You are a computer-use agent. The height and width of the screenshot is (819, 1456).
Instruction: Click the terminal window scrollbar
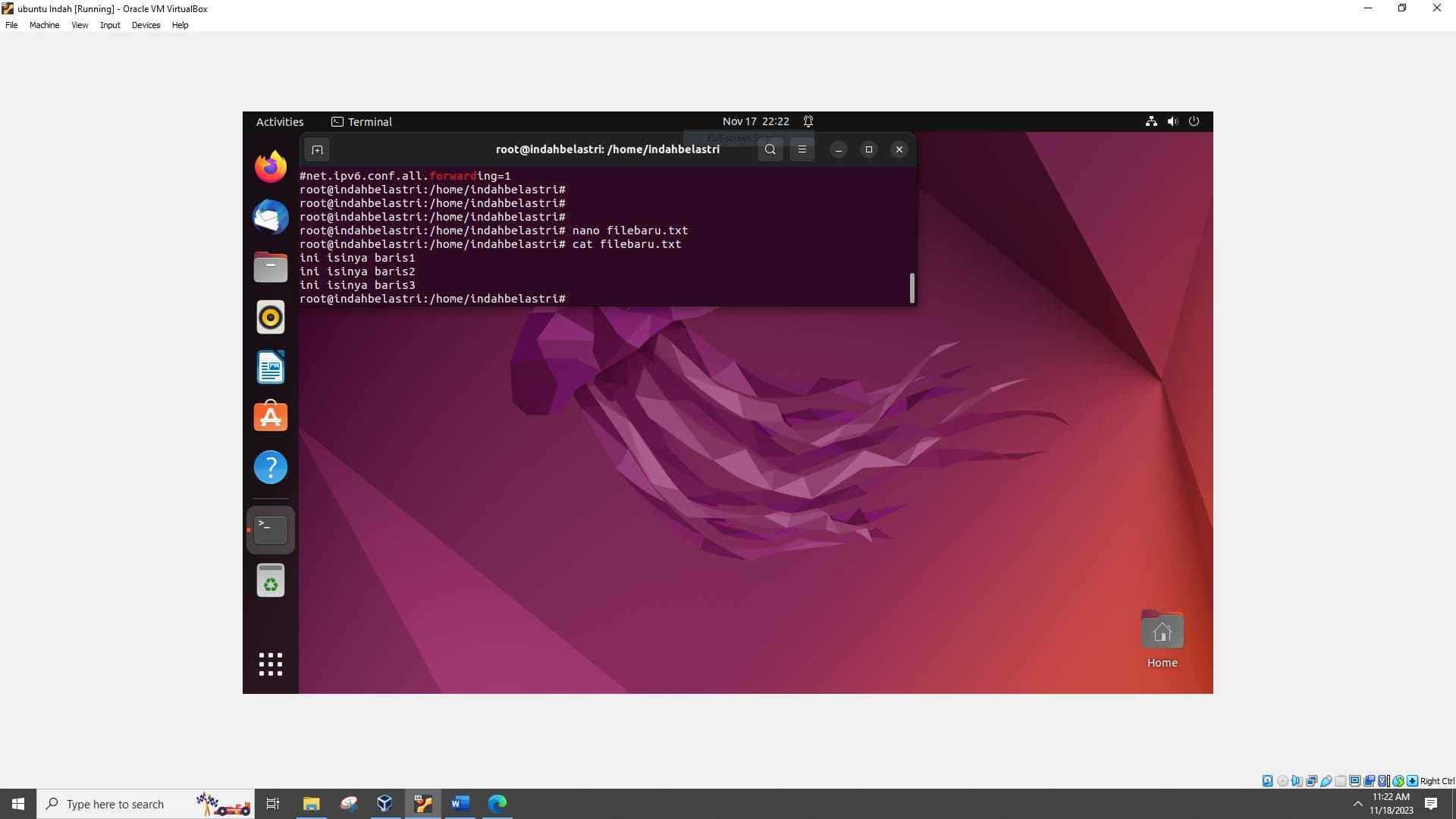[x=912, y=288]
